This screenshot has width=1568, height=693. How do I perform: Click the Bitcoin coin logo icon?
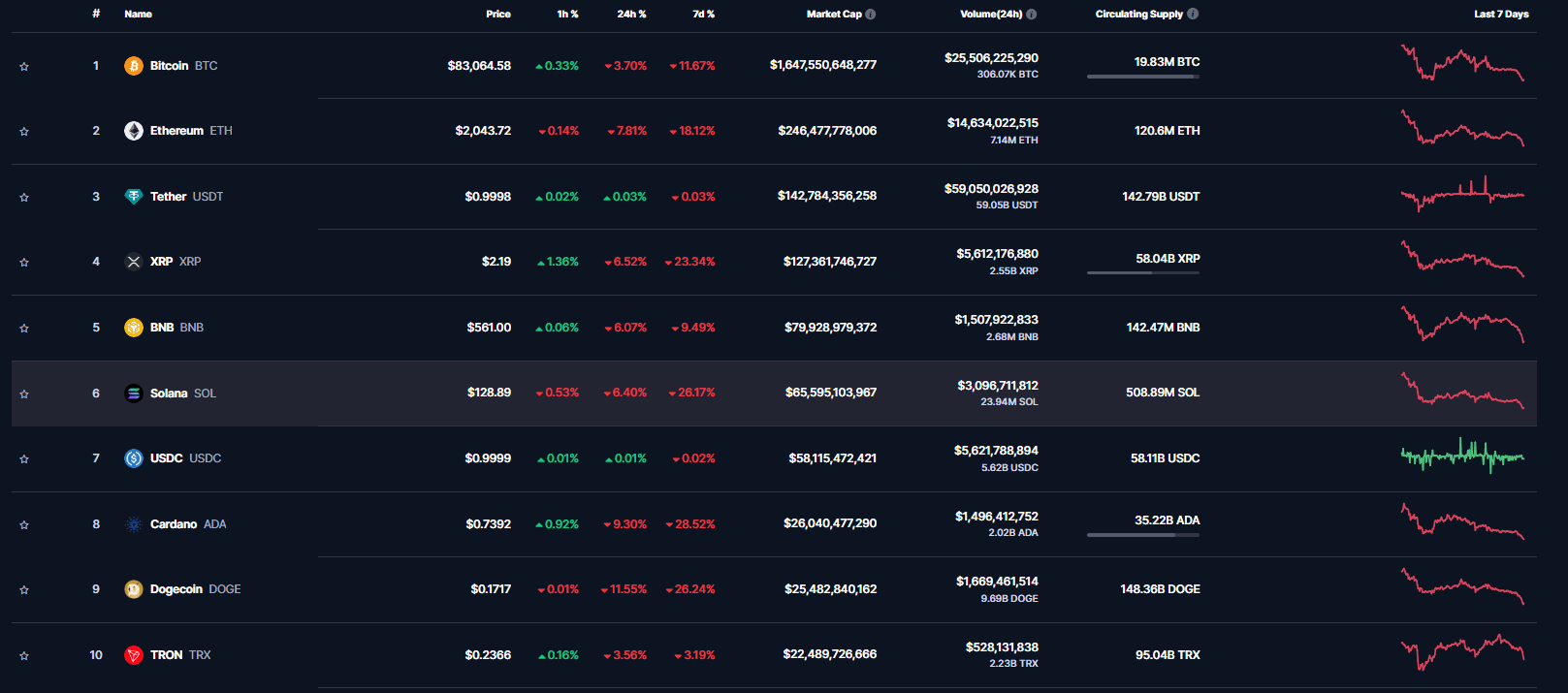click(134, 66)
